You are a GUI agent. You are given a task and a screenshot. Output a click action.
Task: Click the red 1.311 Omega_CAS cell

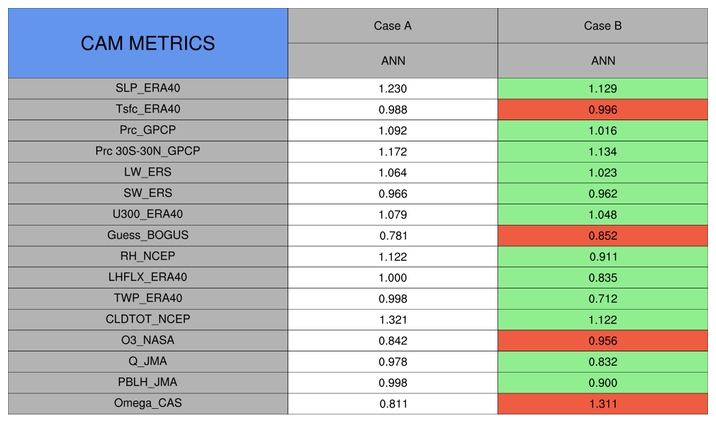pyautogui.click(x=603, y=403)
